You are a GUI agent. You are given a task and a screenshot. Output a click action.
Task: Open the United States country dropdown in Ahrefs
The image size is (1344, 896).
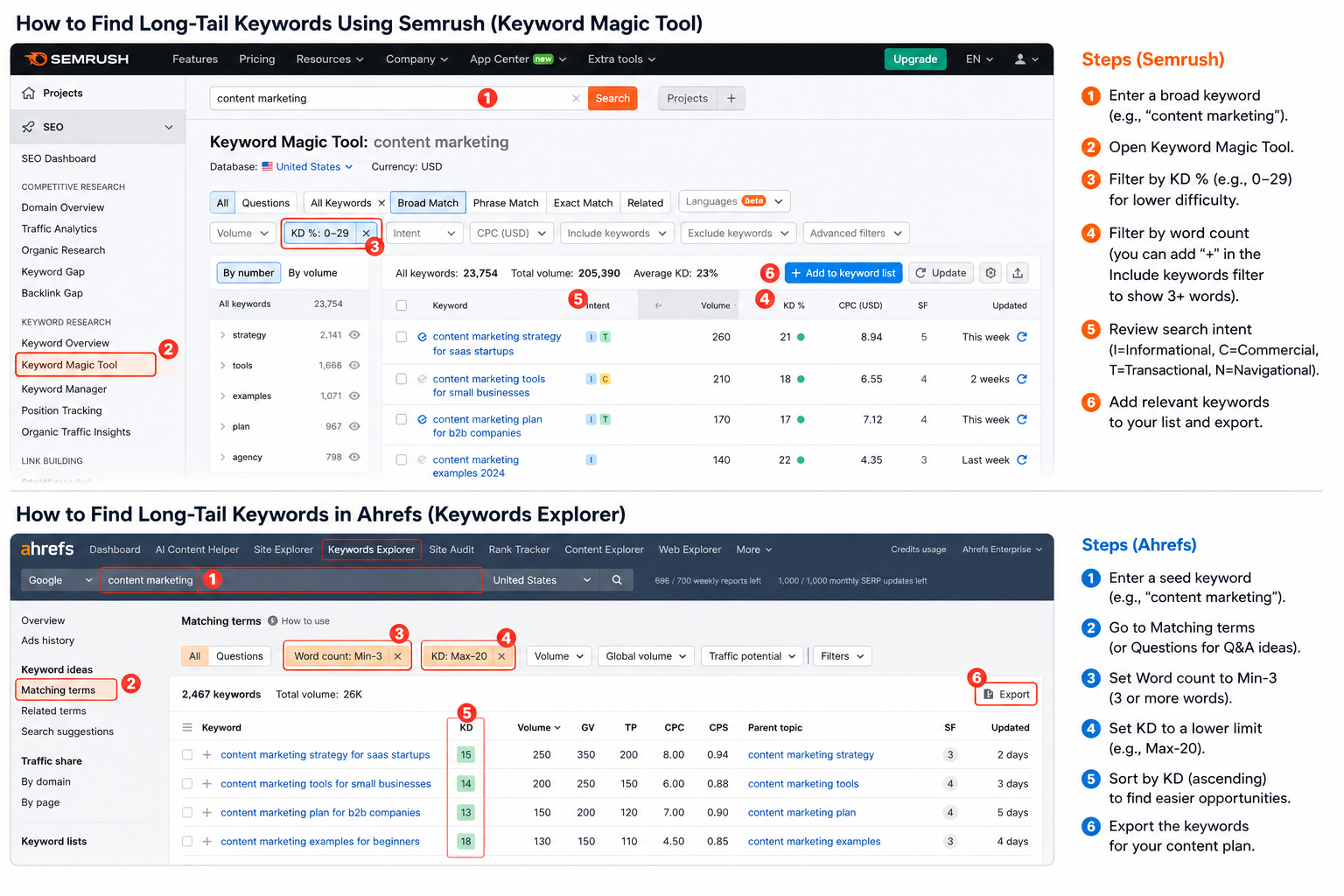coord(542,580)
